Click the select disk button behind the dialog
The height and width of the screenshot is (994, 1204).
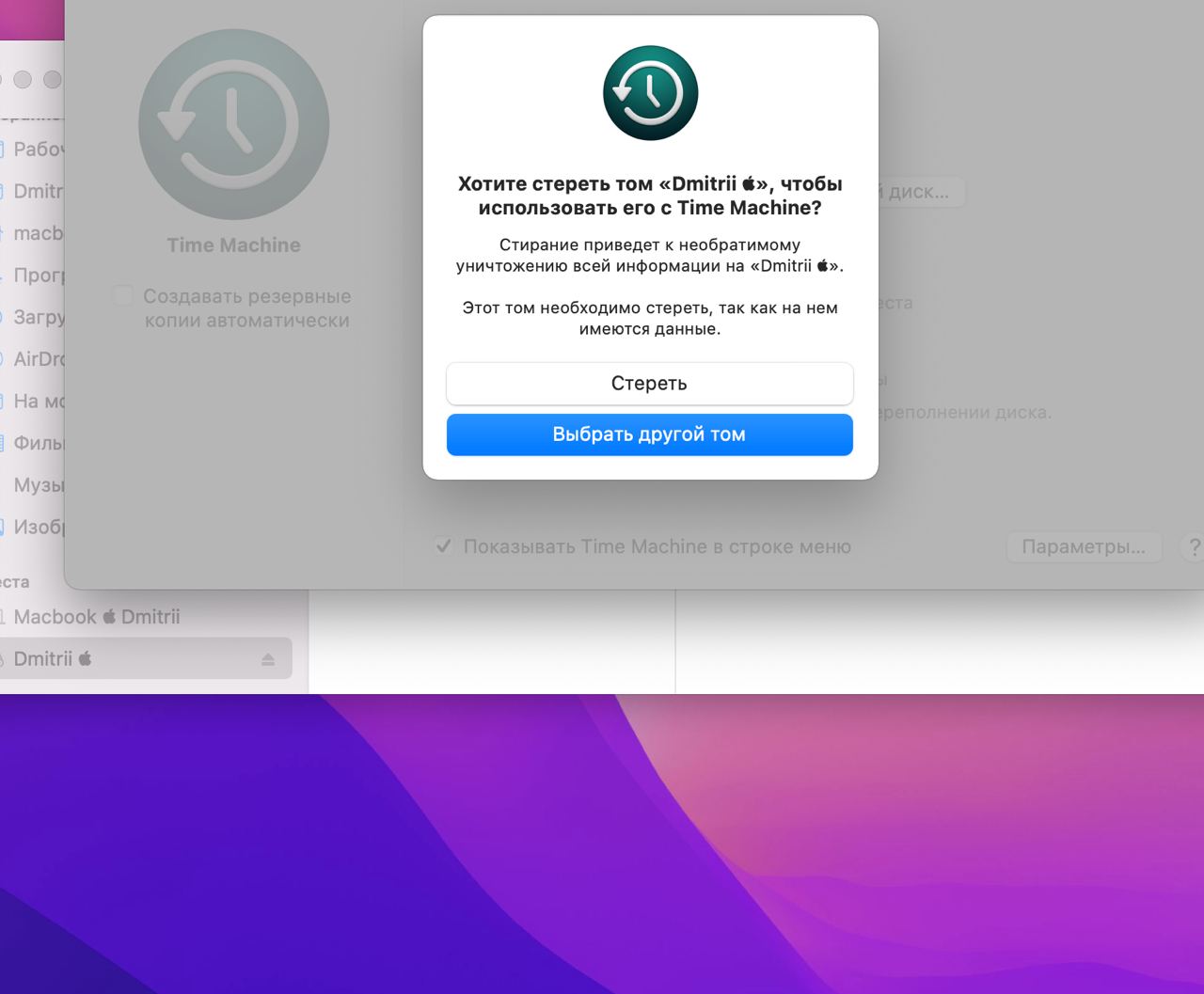click(x=920, y=192)
